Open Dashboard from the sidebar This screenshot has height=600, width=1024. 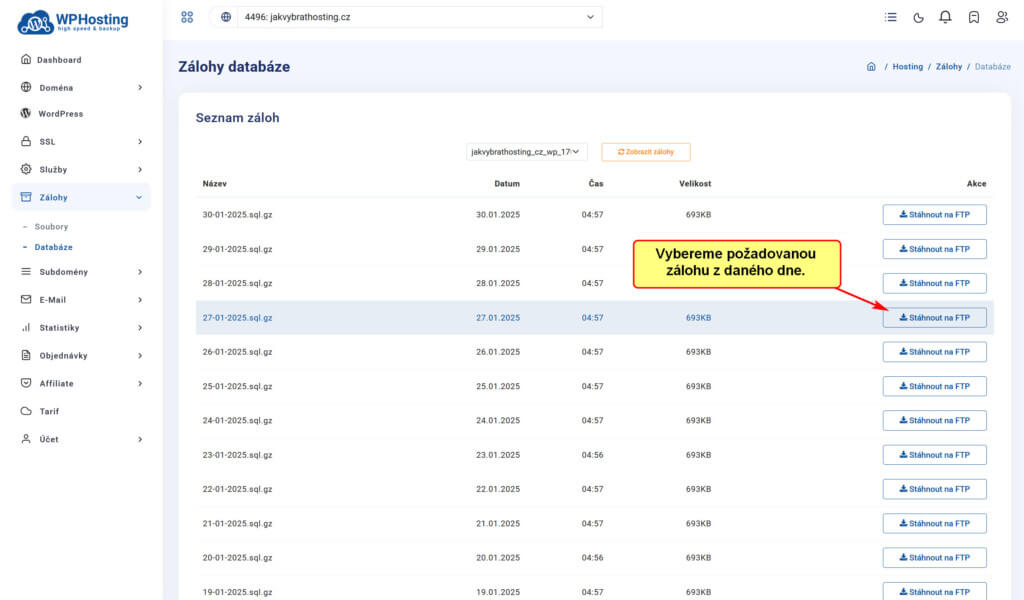58,60
